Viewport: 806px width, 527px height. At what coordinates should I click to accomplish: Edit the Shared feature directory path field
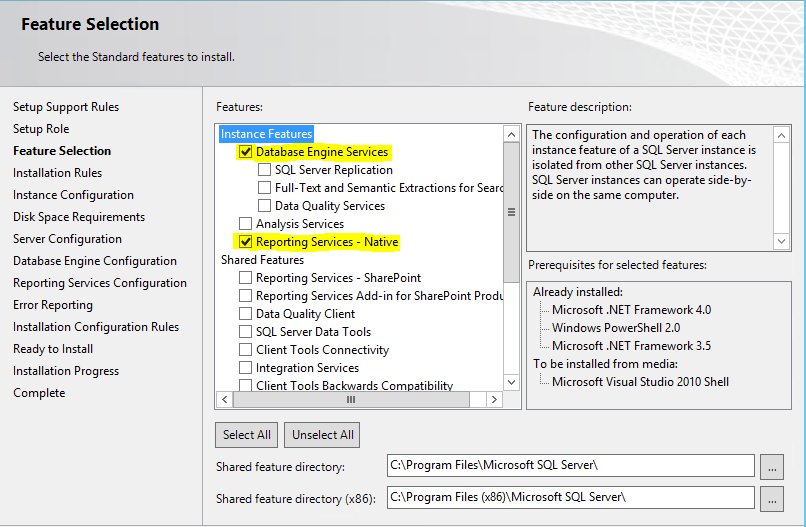pyautogui.click(x=571, y=465)
